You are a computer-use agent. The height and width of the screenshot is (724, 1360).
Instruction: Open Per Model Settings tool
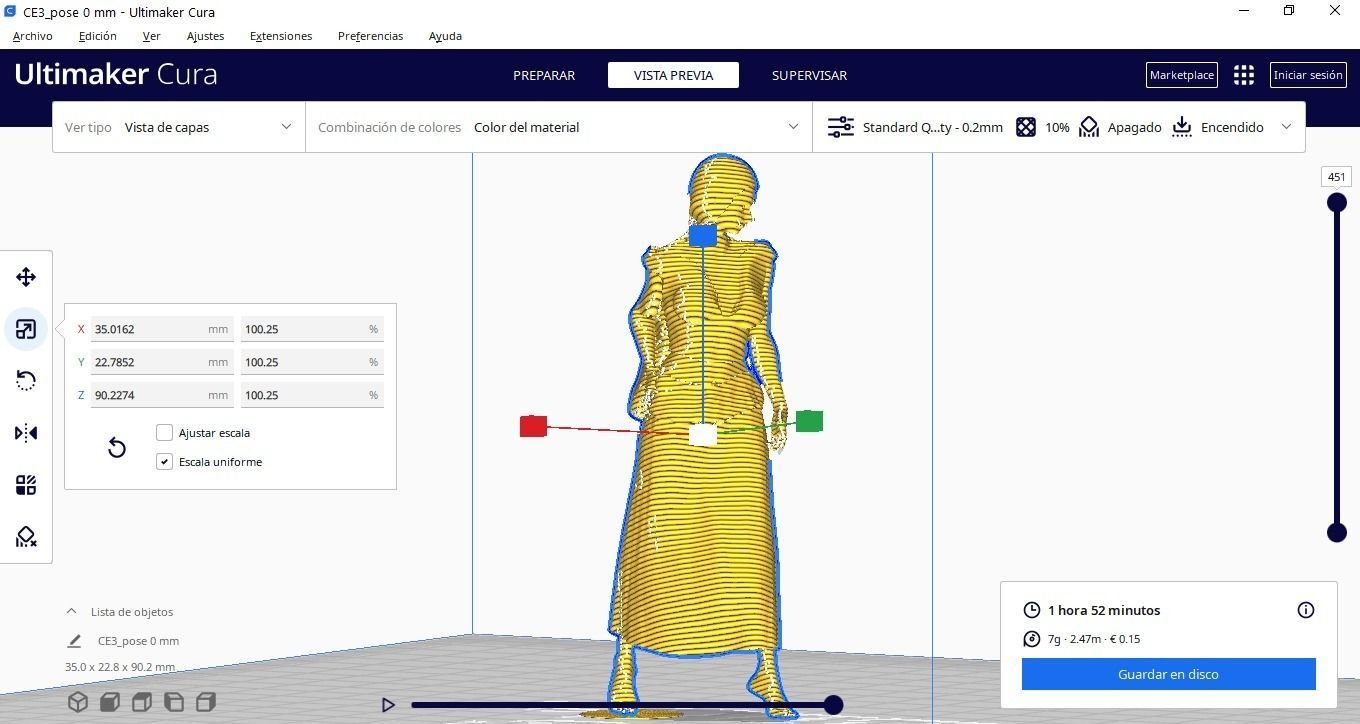coord(26,485)
